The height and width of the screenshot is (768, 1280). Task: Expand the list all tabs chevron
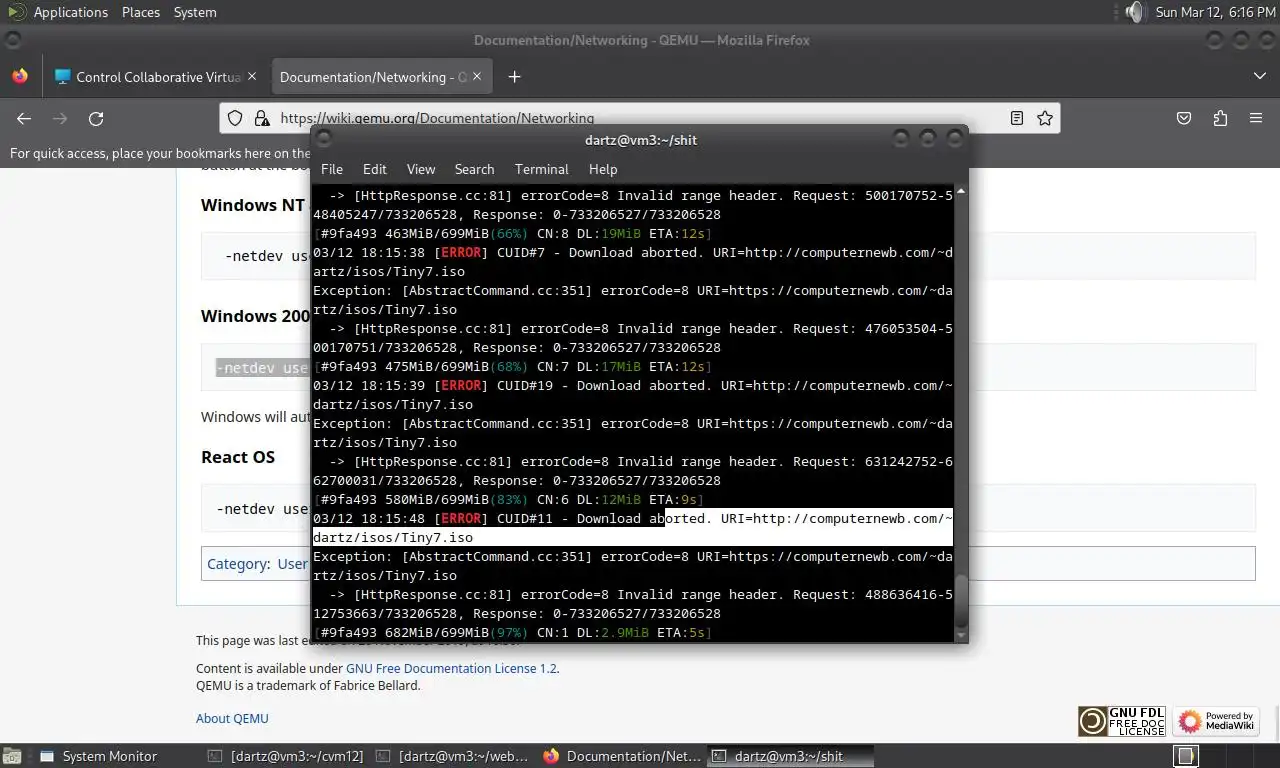[1259, 77]
